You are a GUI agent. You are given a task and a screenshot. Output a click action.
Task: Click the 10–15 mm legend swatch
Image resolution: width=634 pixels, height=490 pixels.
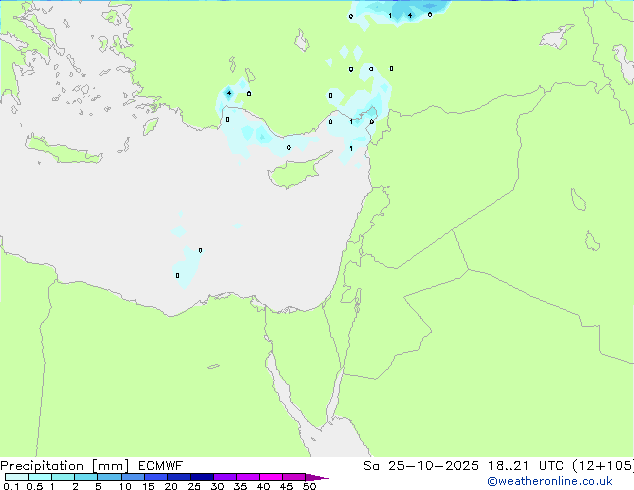click(x=132, y=477)
